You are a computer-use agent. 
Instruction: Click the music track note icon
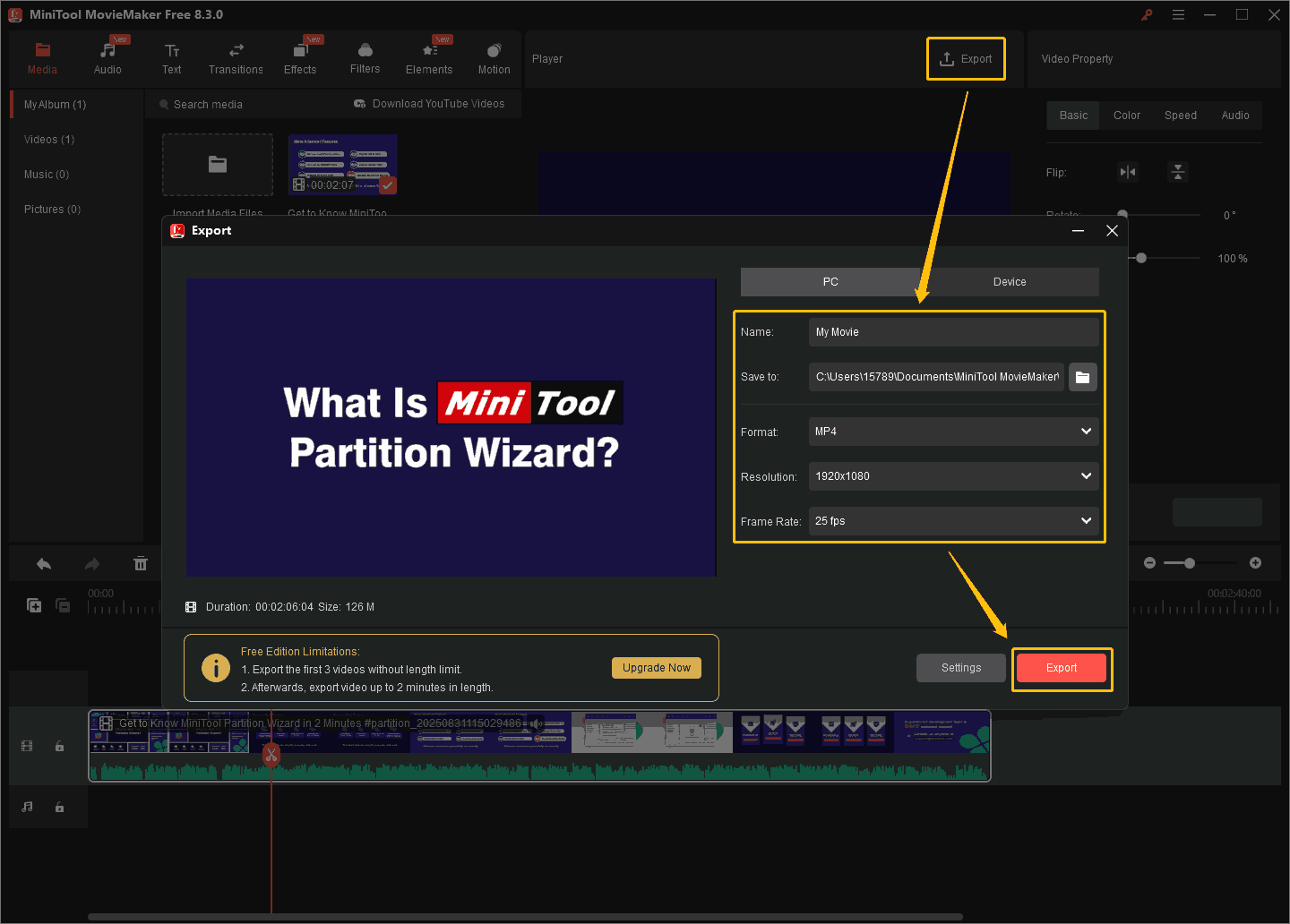pyautogui.click(x=27, y=807)
